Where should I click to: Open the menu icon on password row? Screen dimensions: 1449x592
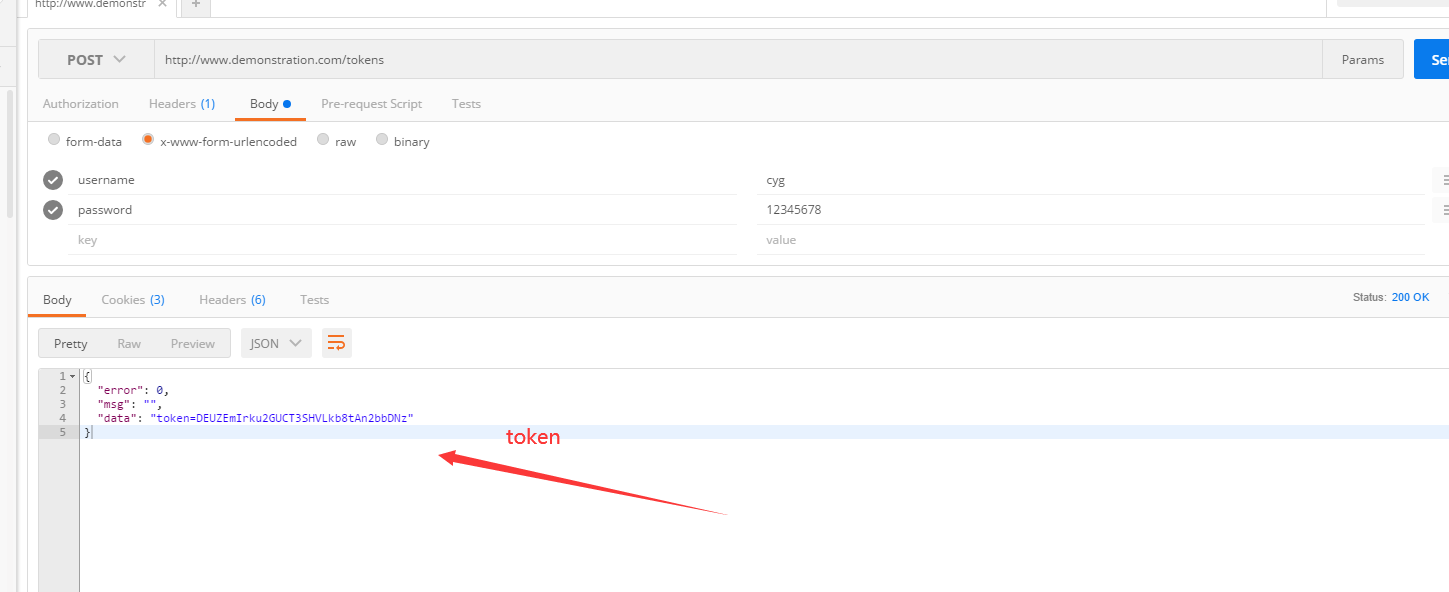[x=1444, y=210]
